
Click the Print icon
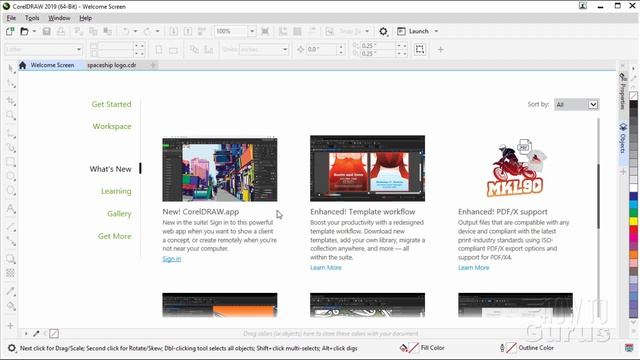(60, 31)
